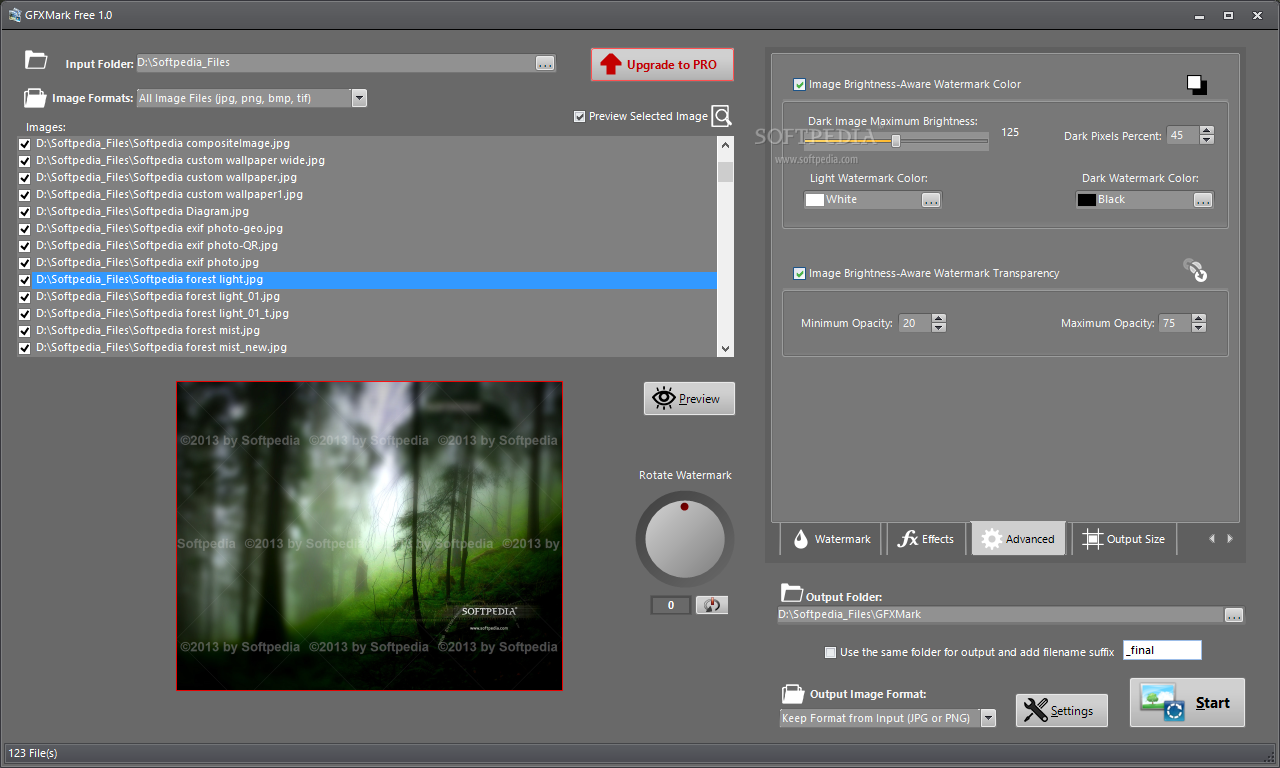Uncheck Softpedia forest light.jpg checkbox
The width and height of the screenshot is (1280, 768).
25,280
